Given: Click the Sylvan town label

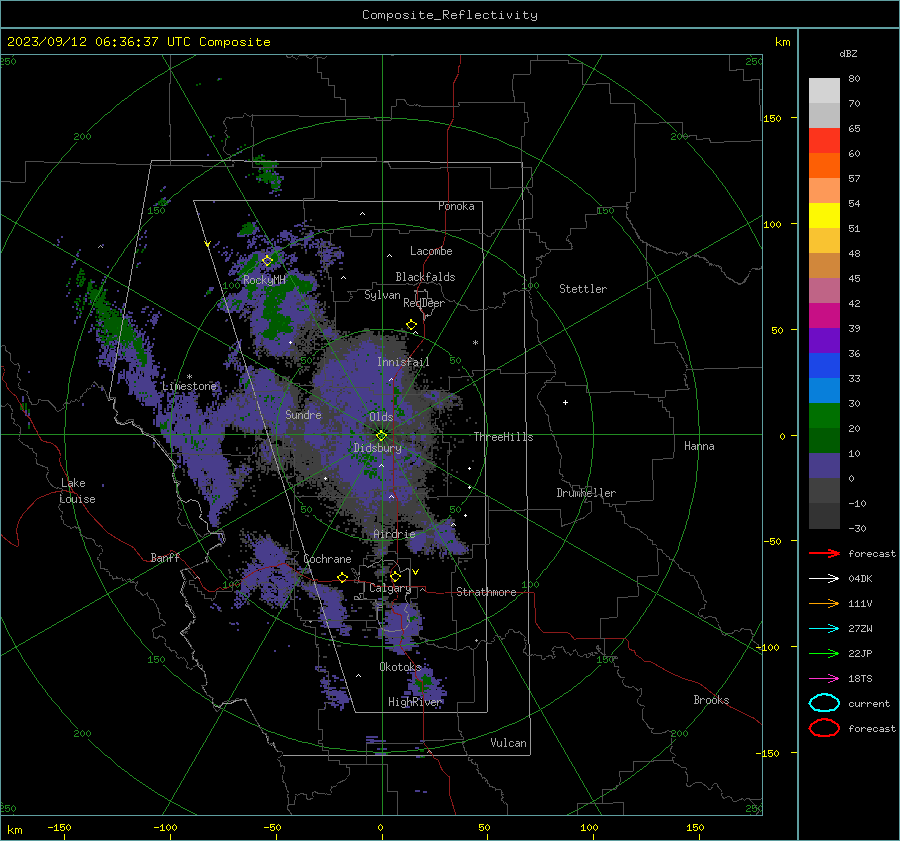Looking at the screenshot, I should pos(382,295).
